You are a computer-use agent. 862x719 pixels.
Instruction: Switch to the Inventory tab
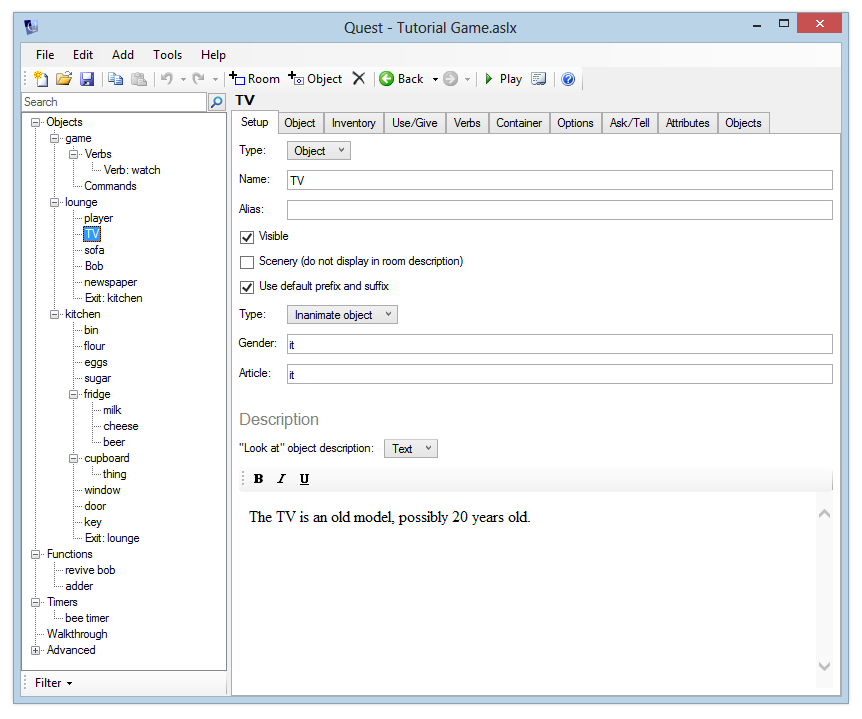pos(353,123)
